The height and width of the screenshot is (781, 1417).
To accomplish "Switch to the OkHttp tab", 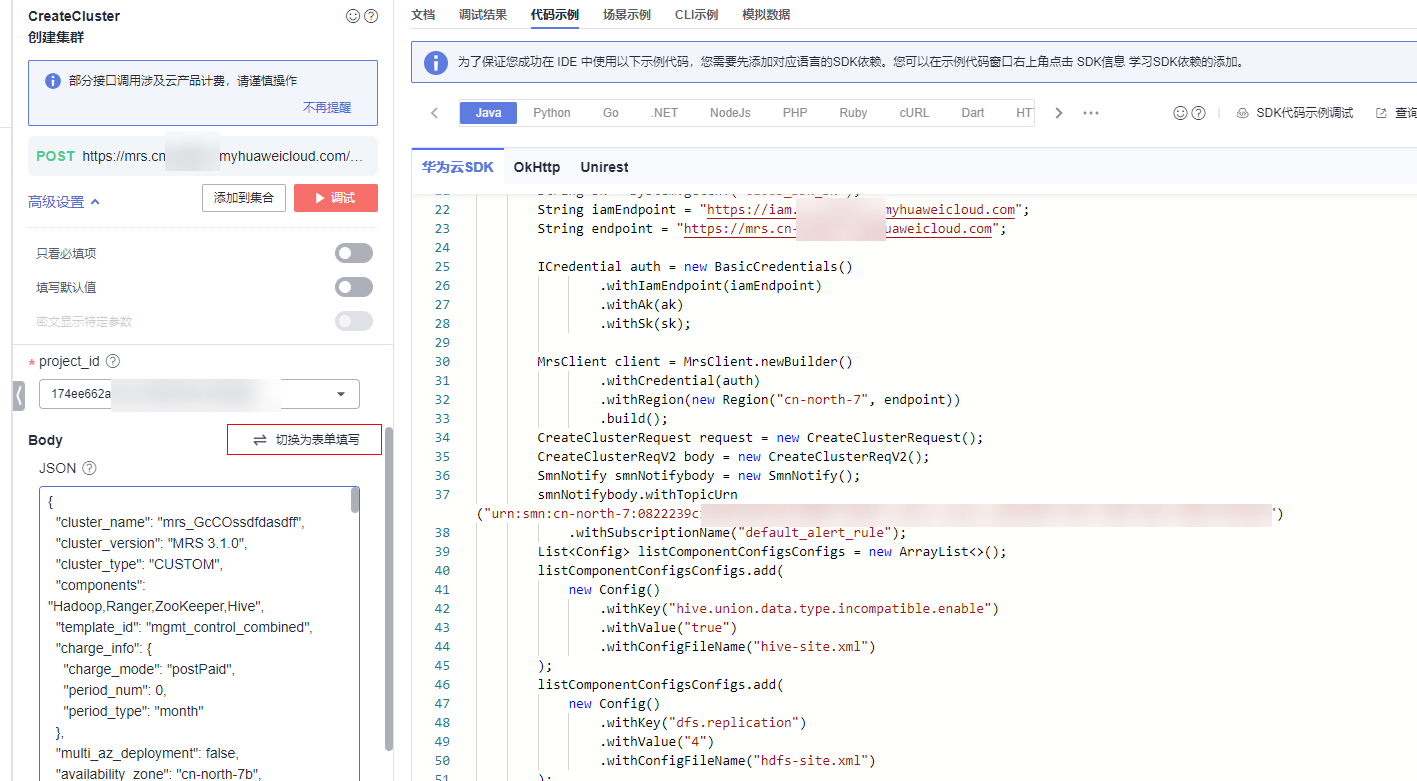I will pos(537,167).
